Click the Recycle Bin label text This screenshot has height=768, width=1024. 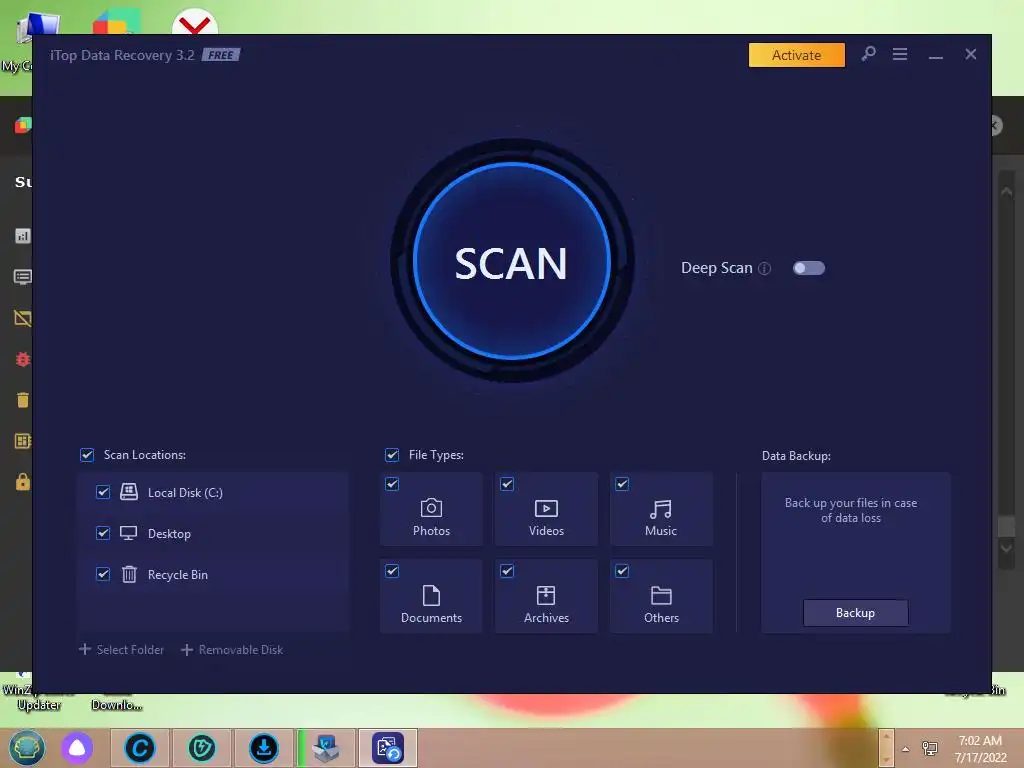point(178,575)
